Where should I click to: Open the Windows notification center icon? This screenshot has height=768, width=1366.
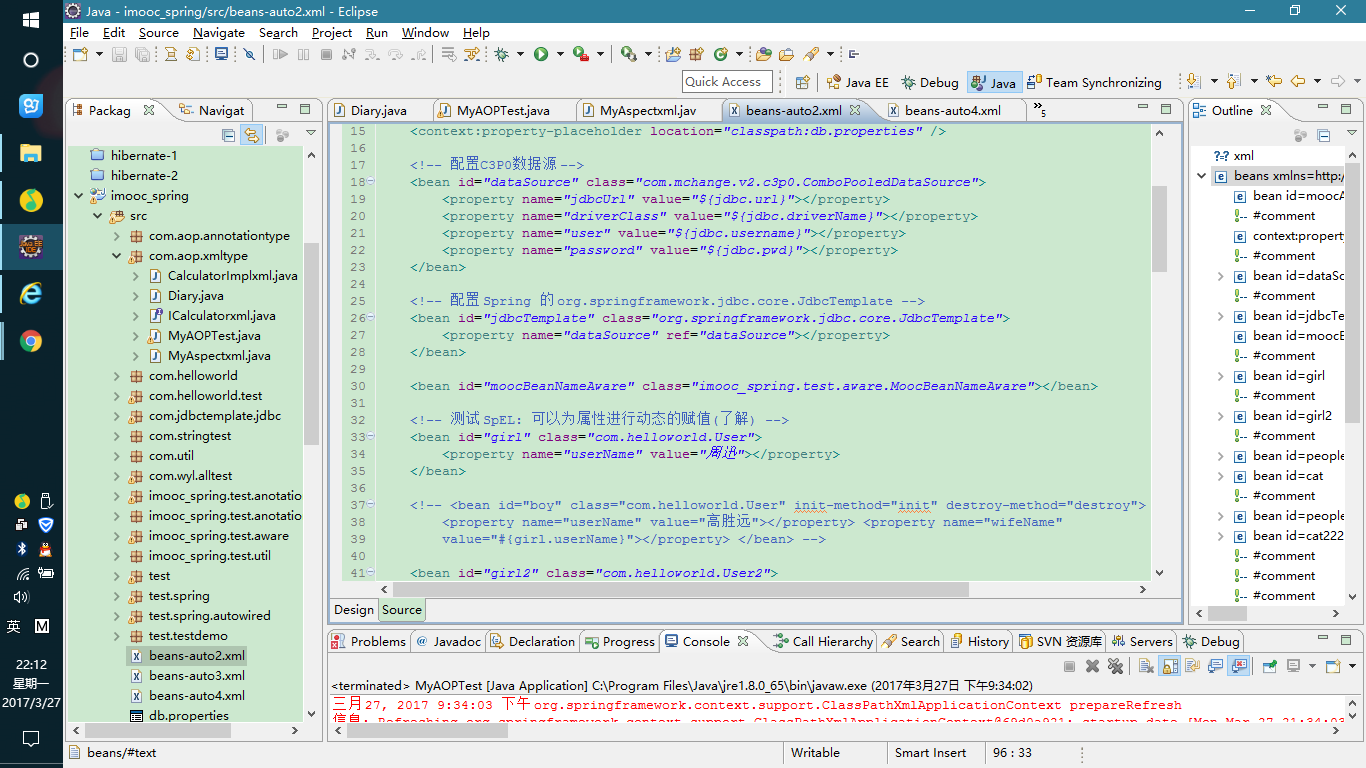click(31, 739)
